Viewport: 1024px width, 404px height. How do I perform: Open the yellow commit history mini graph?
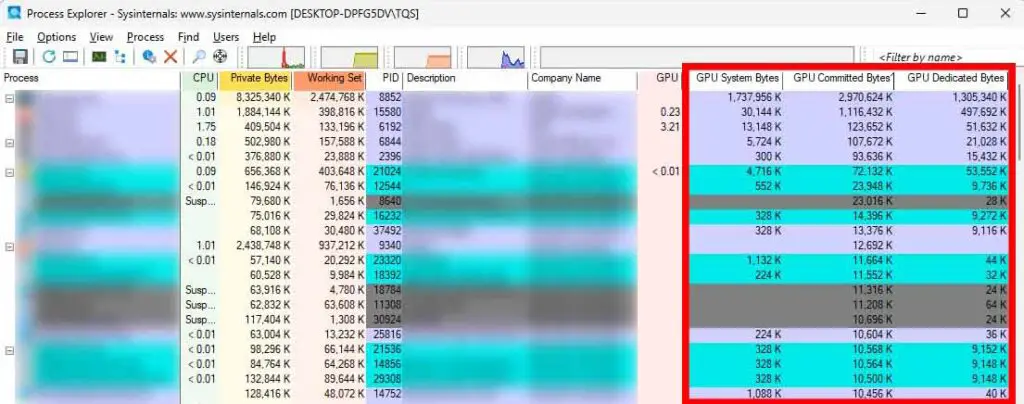(x=349, y=57)
